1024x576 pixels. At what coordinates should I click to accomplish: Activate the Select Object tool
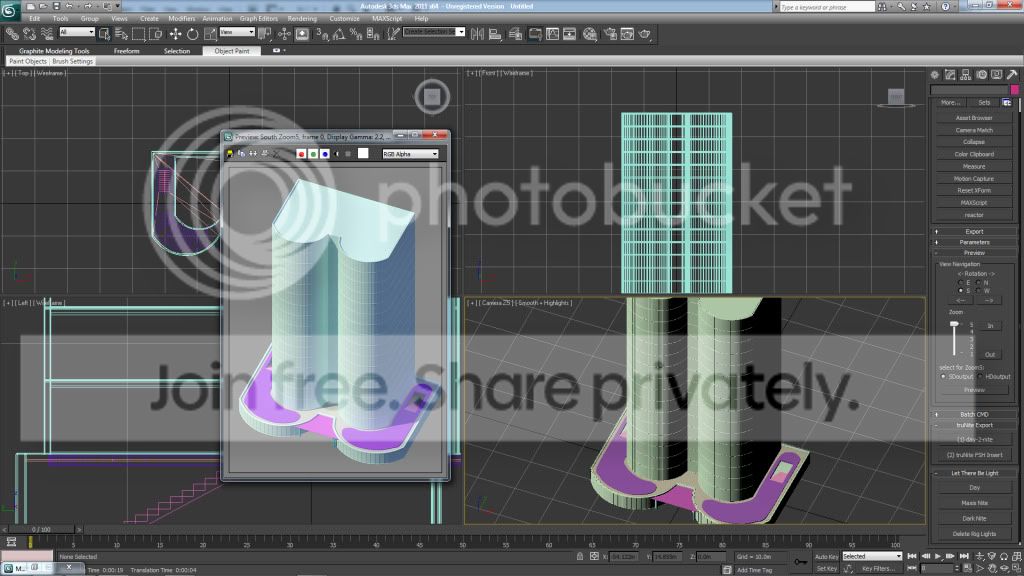coord(104,34)
